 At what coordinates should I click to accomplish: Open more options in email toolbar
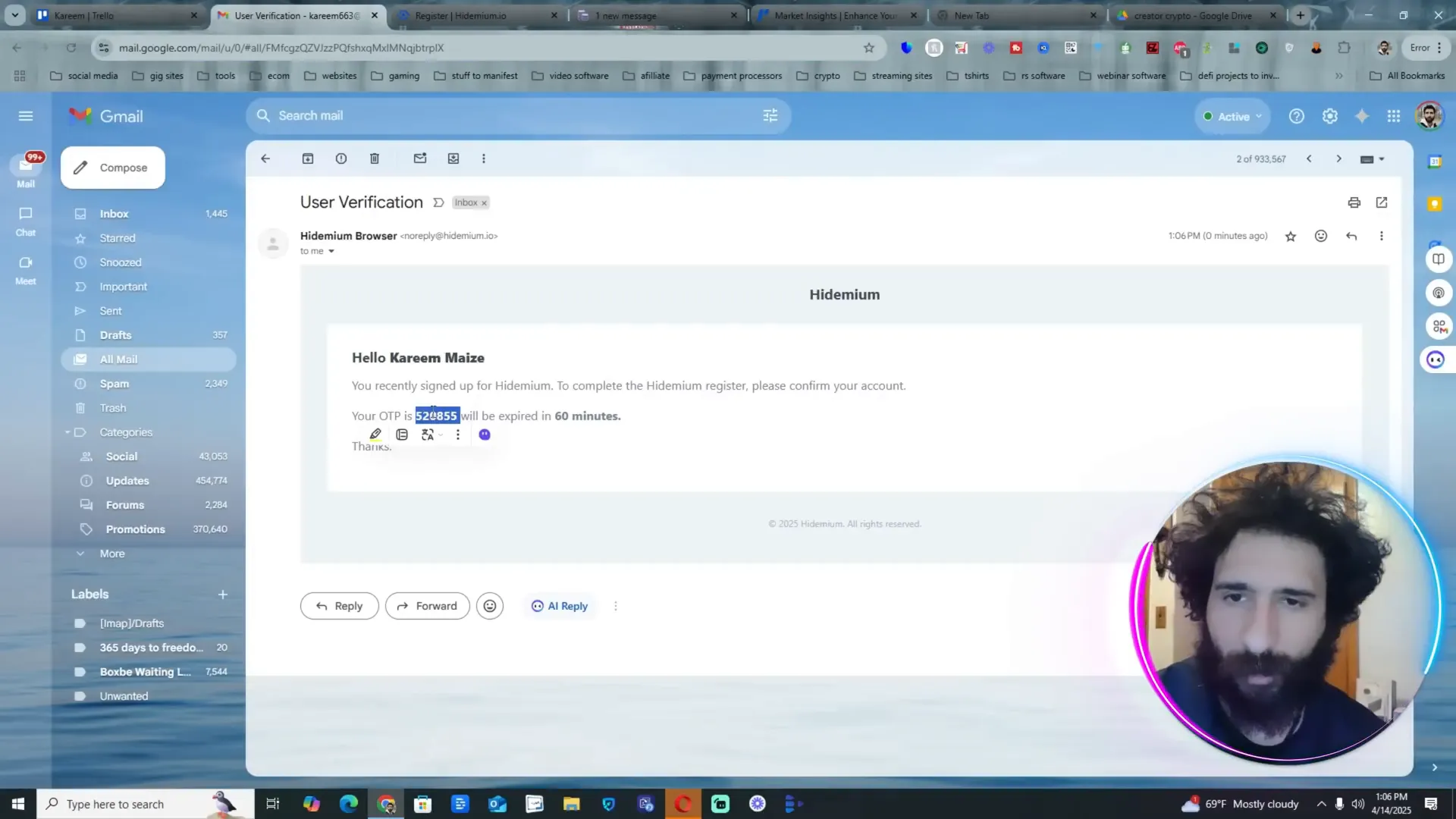pyautogui.click(x=484, y=158)
